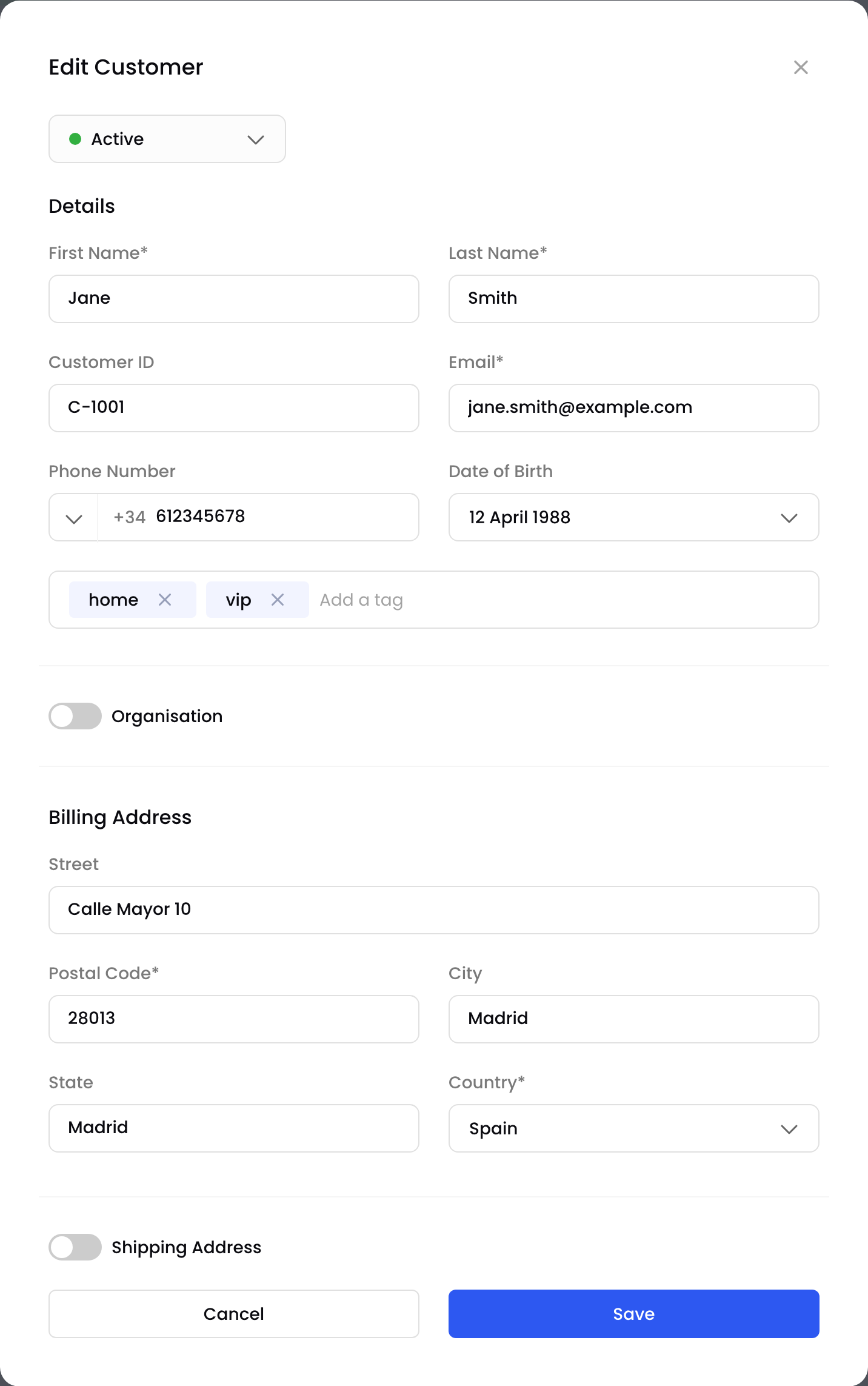Image resolution: width=868 pixels, height=1386 pixels.
Task: Click the Billing Address heading
Action: pos(120,817)
